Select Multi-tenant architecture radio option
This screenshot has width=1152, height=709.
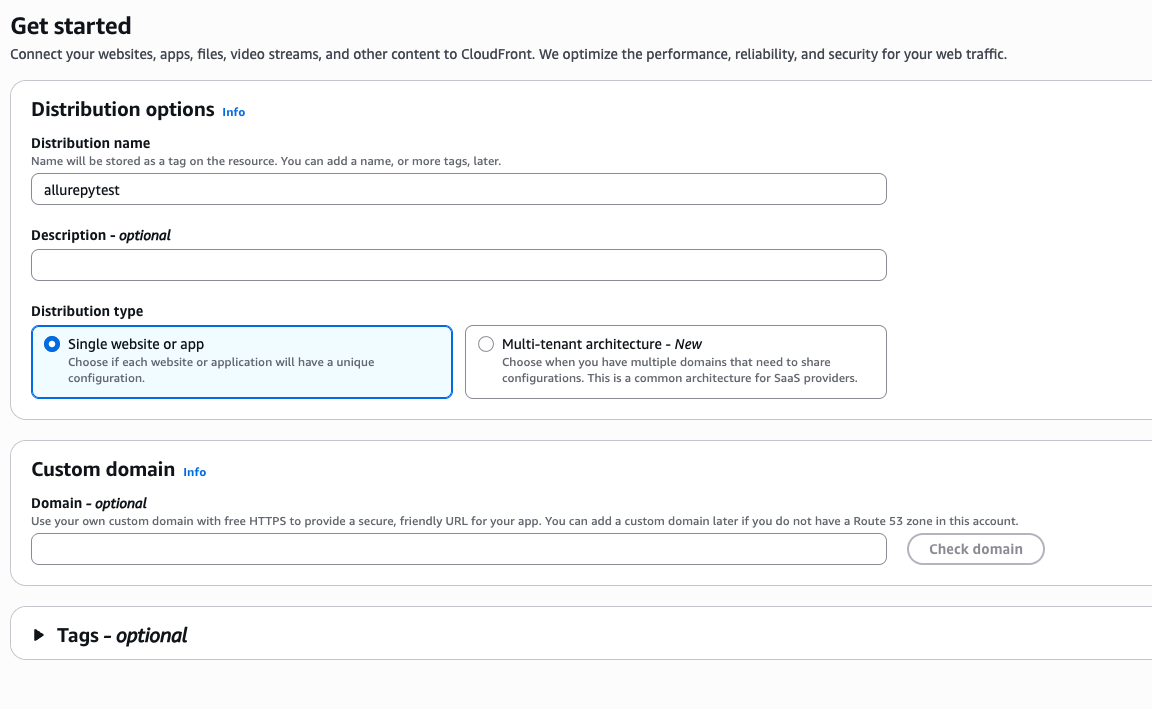click(486, 344)
